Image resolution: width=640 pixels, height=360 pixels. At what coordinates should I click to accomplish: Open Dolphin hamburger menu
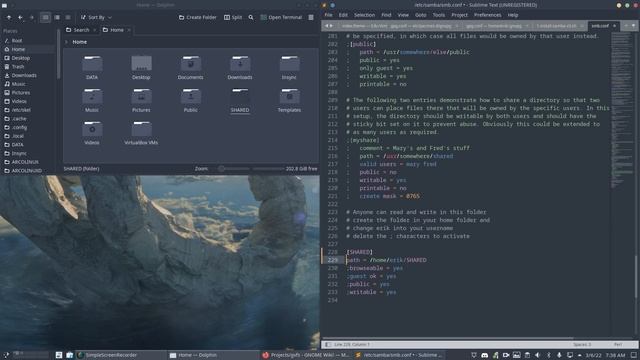pos(311,18)
